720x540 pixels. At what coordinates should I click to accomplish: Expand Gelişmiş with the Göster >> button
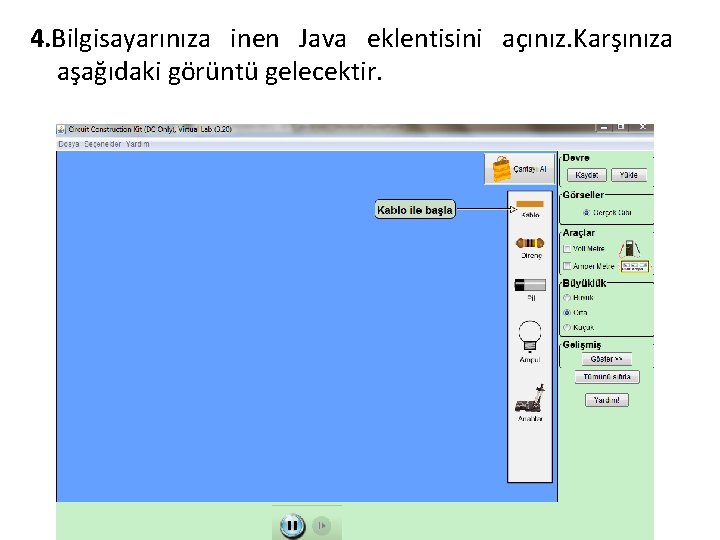pos(607,359)
